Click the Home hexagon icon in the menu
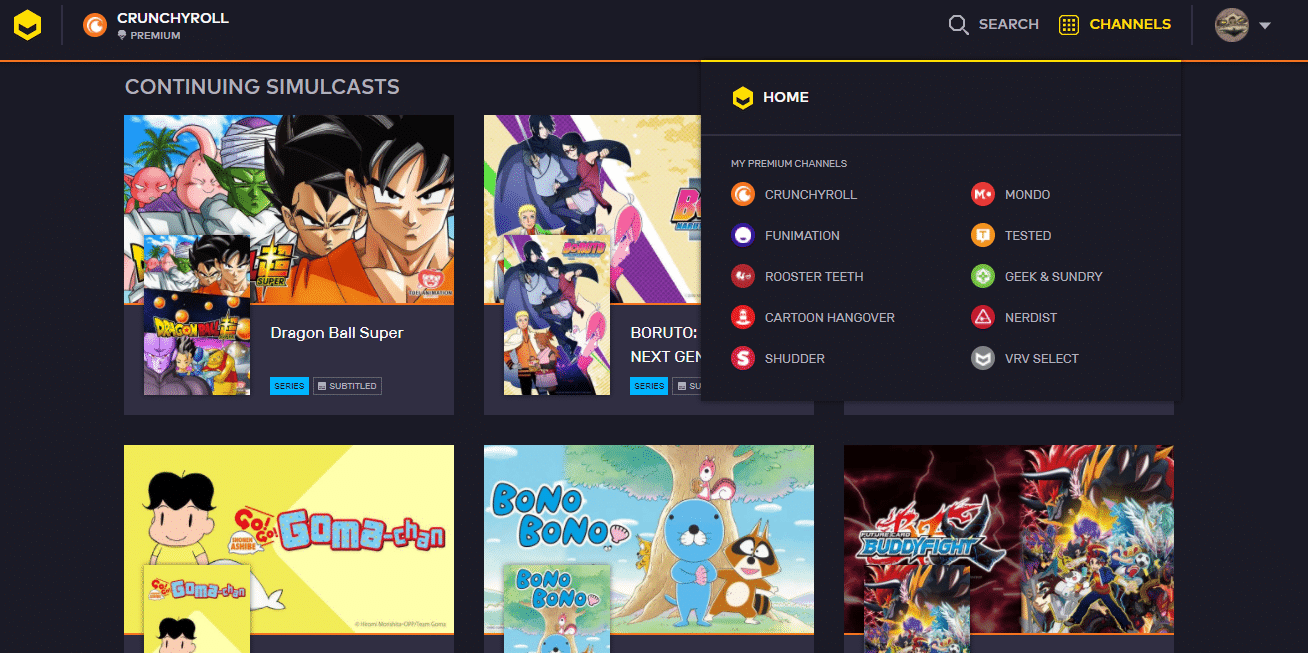The image size is (1308, 653). (742, 97)
